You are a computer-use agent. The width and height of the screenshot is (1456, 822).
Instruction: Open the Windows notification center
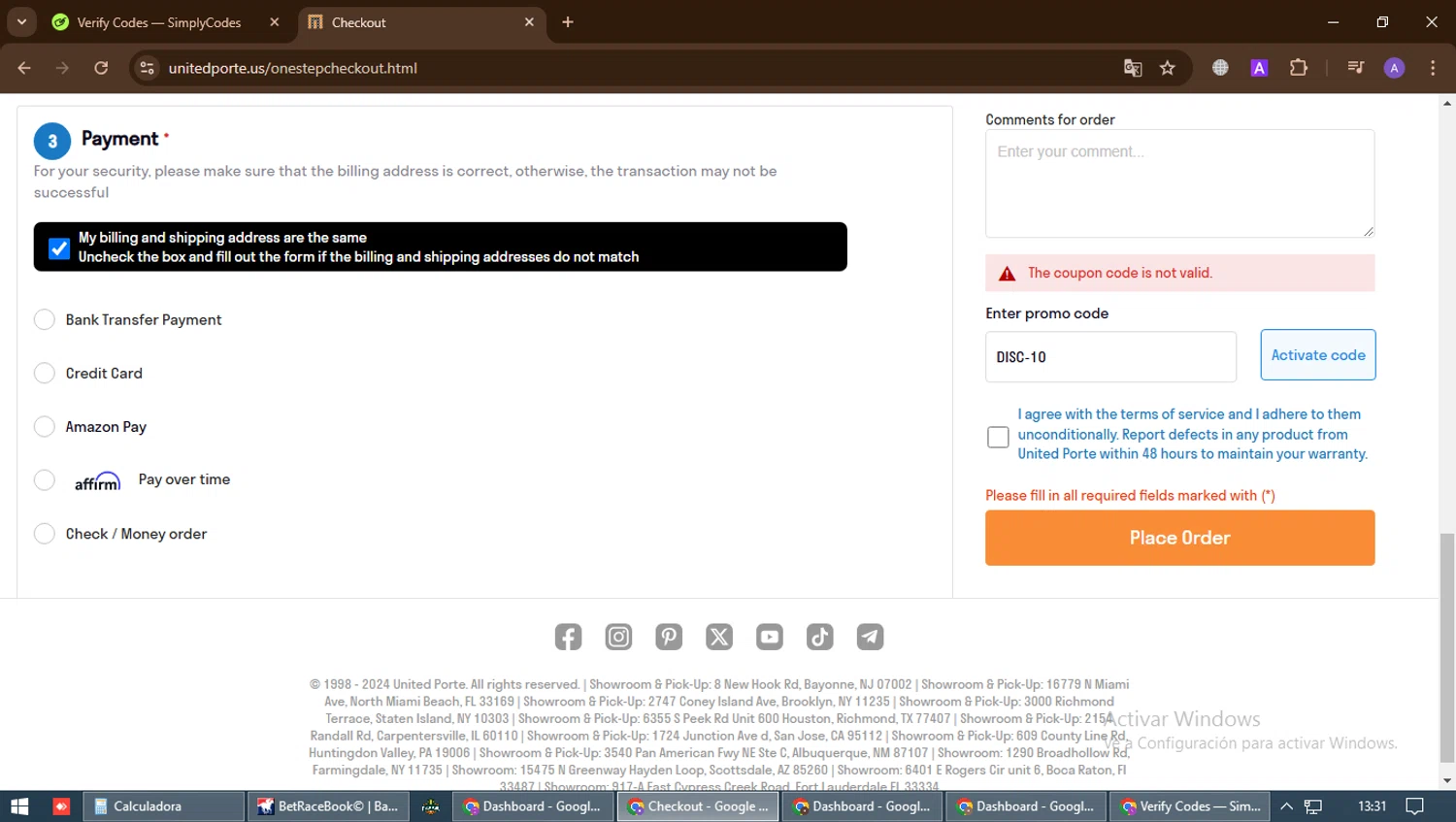point(1415,806)
